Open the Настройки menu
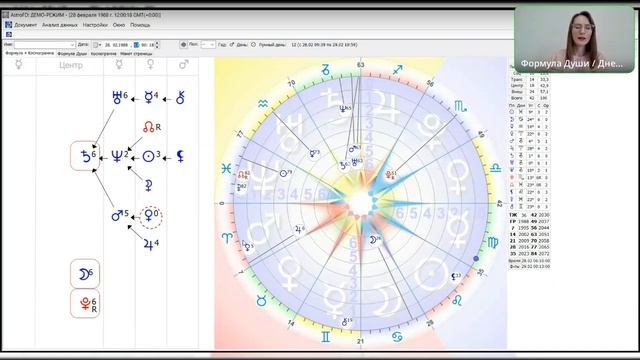Image resolution: width=640 pixels, height=360 pixels. [95, 25]
